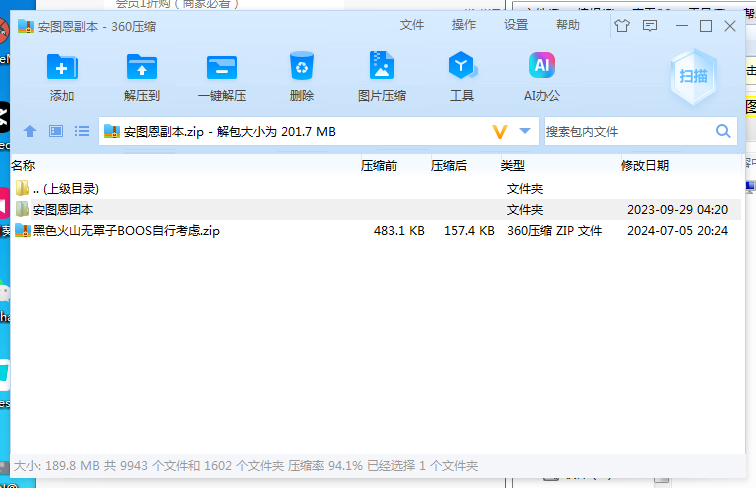Image resolution: width=756 pixels, height=488 pixels.
Task: Expand the path bar dropdown arrow
Action: click(x=525, y=131)
